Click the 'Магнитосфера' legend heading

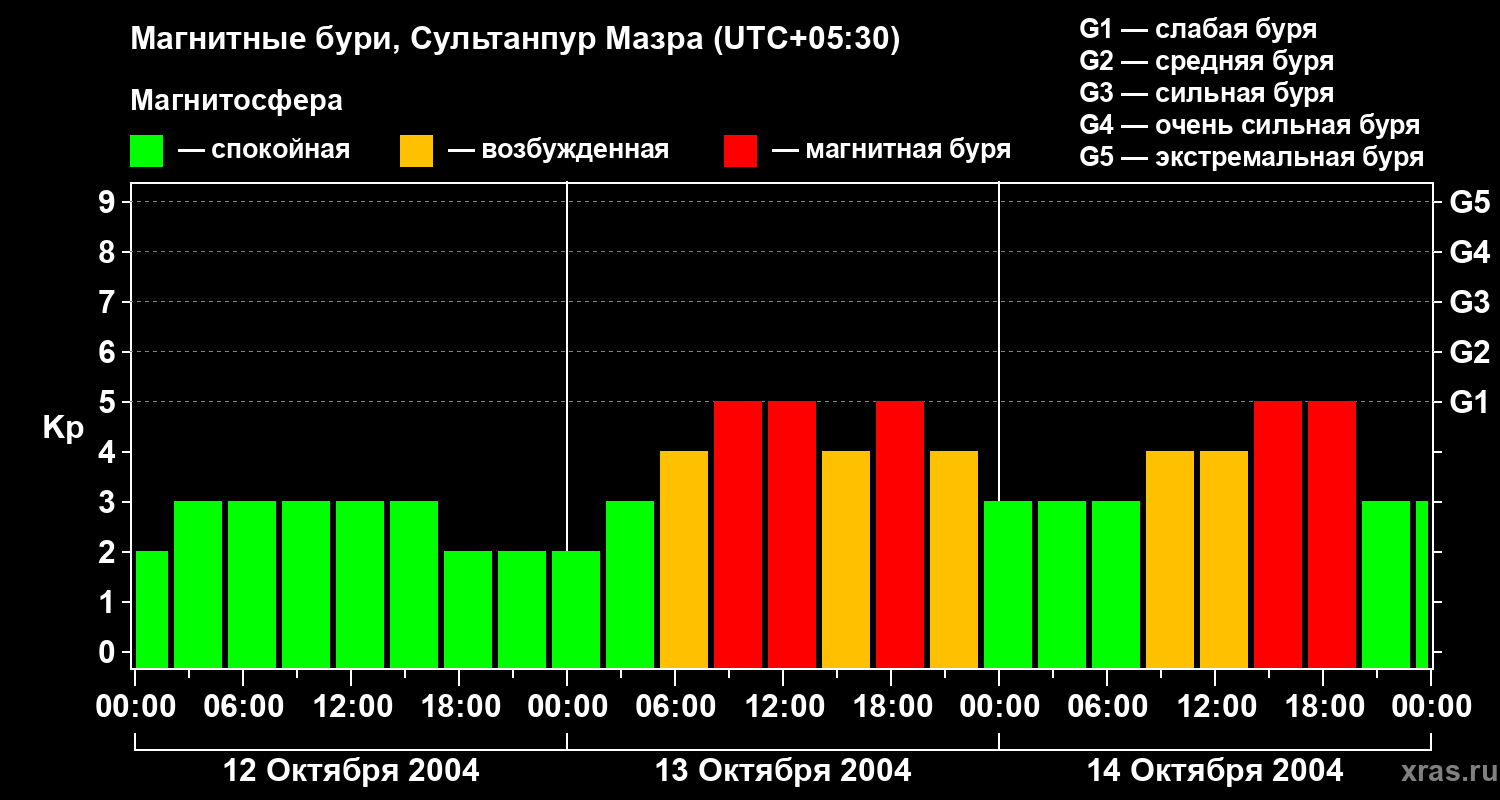pos(236,101)
